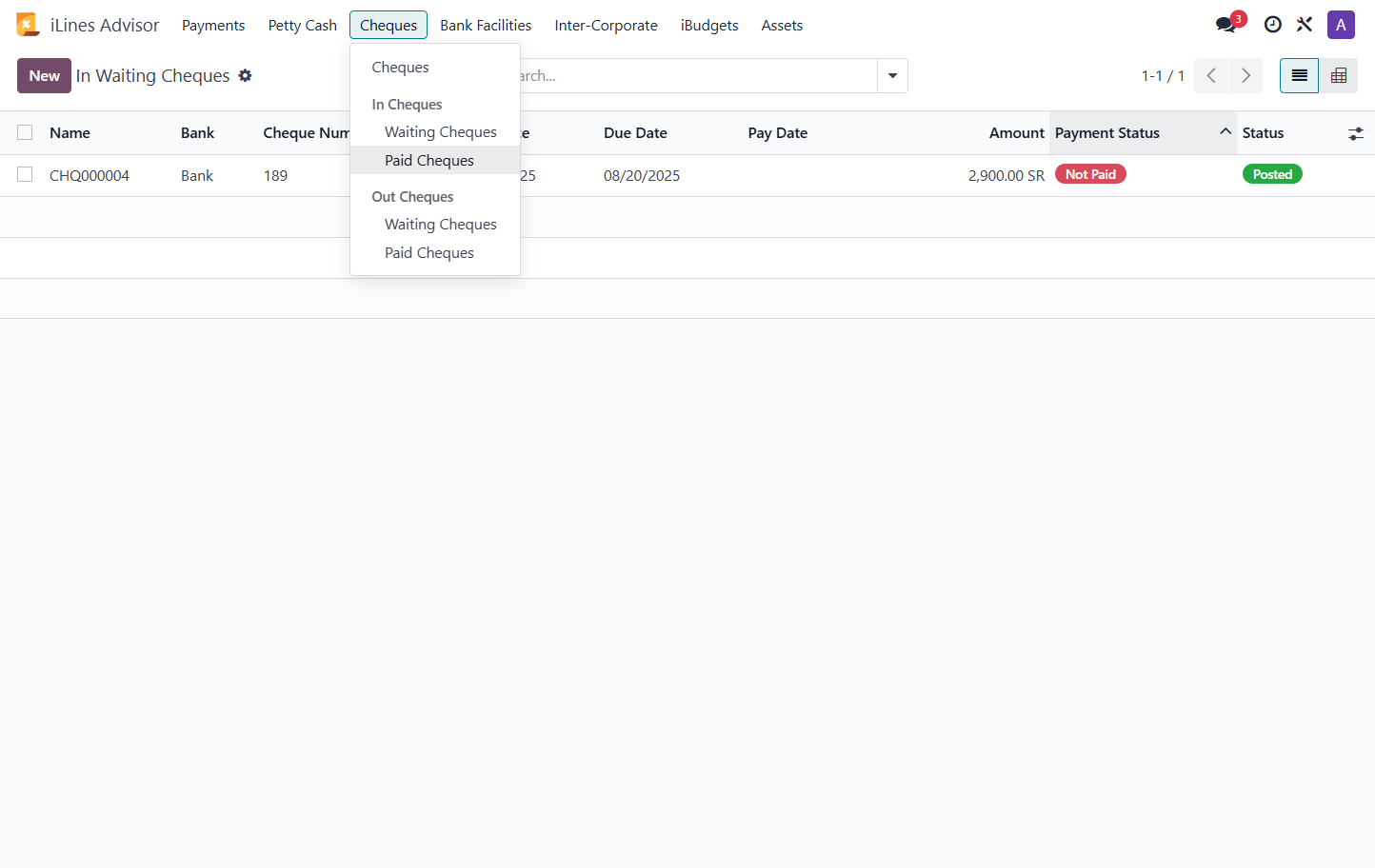The height and width of the screenshot is (868, 1375).
Task: Sort by the Payment Status column
Action: [x=1143, y=133]
